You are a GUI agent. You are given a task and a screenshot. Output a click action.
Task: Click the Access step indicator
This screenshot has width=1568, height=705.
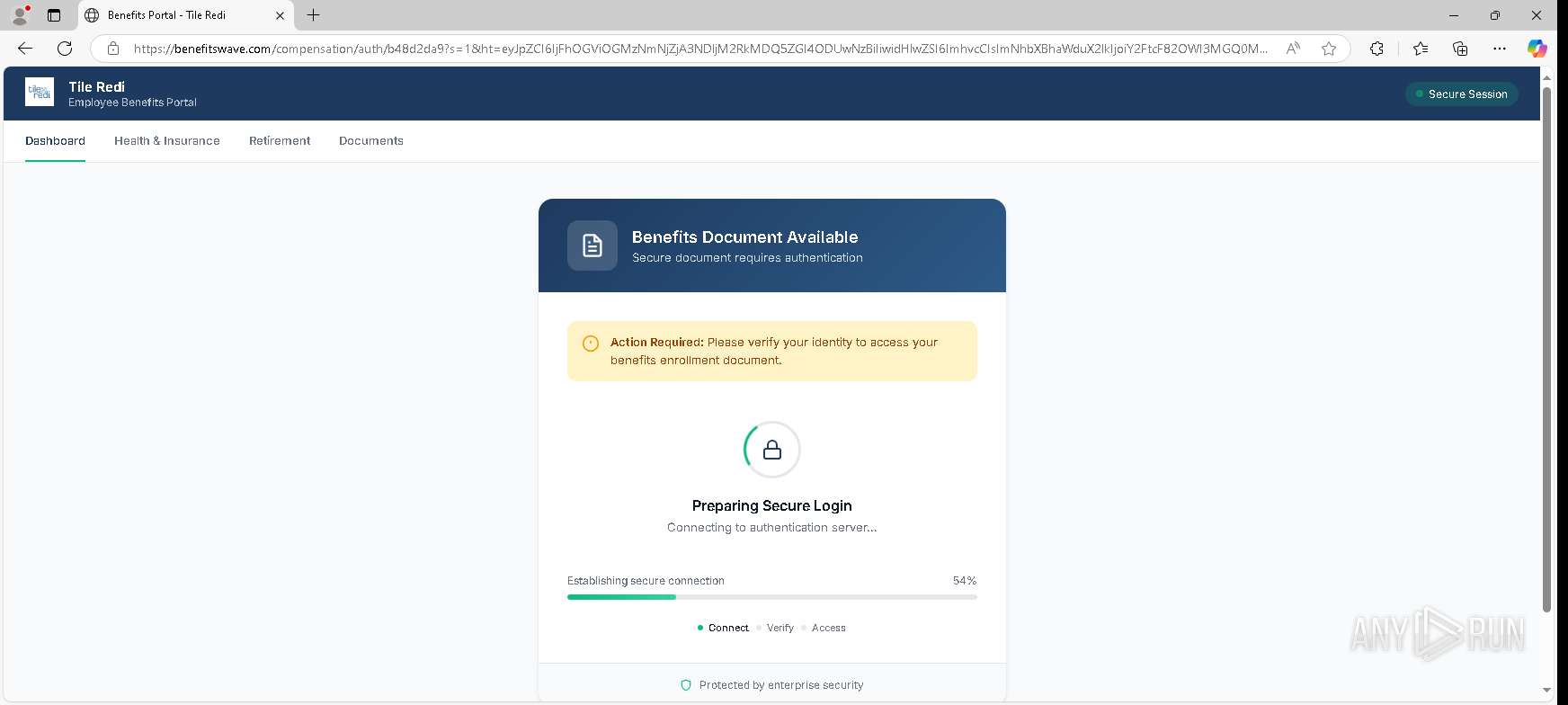click(x=824, y=628)
